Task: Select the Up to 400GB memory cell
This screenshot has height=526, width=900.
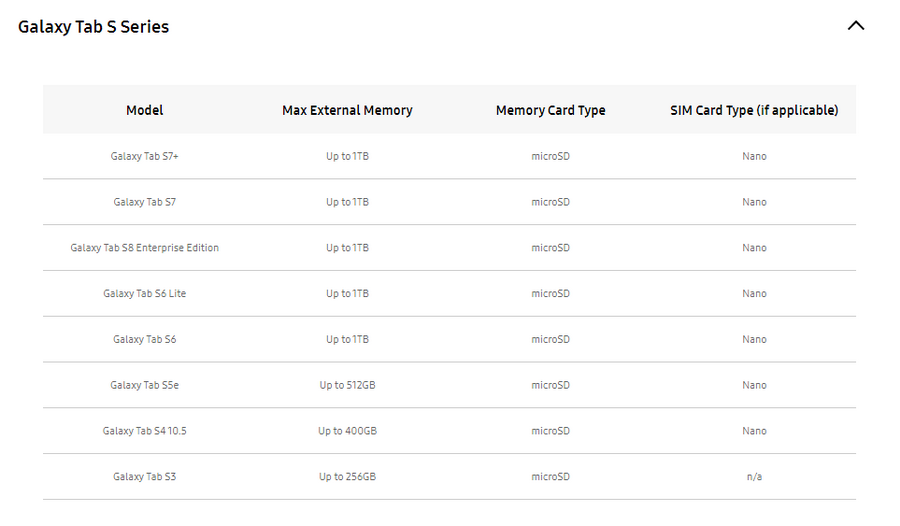Action: click(x=347, y=431)
